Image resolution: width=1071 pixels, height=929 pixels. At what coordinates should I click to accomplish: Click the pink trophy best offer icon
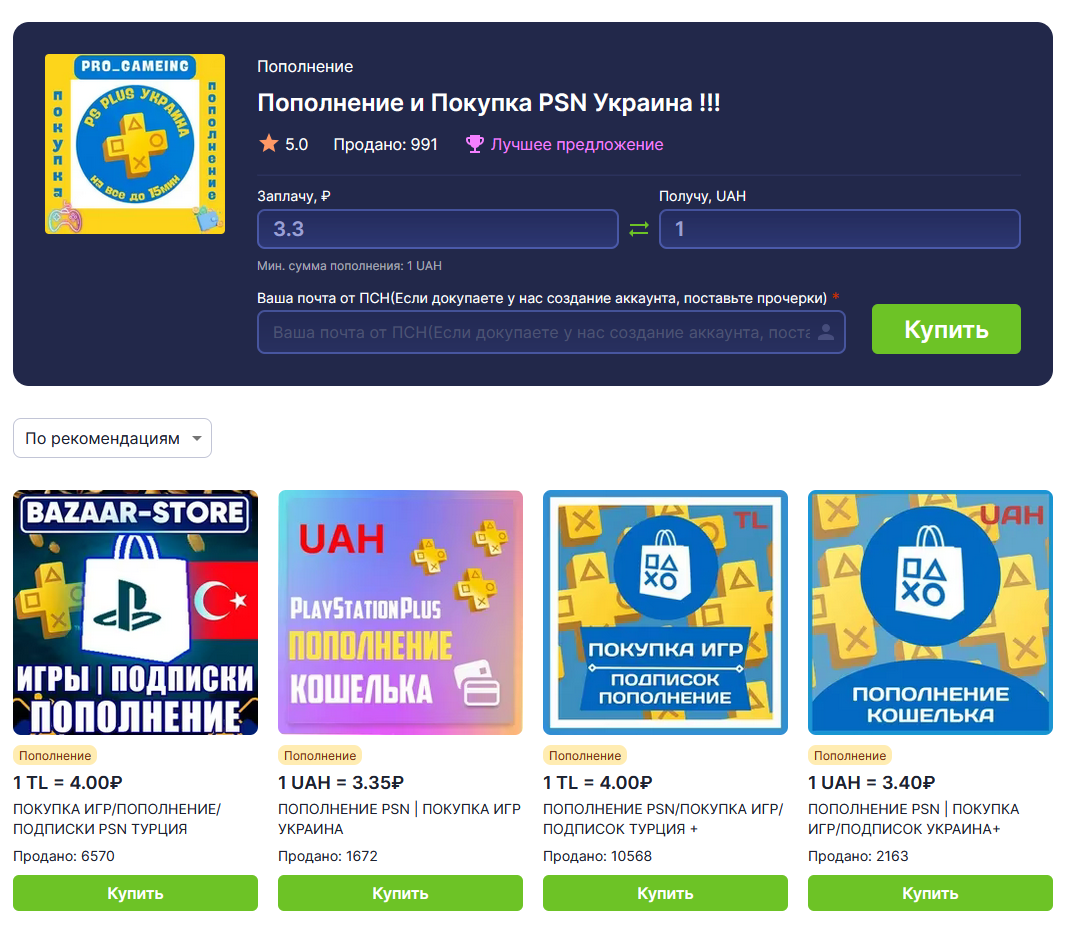[x=474, y=144]
